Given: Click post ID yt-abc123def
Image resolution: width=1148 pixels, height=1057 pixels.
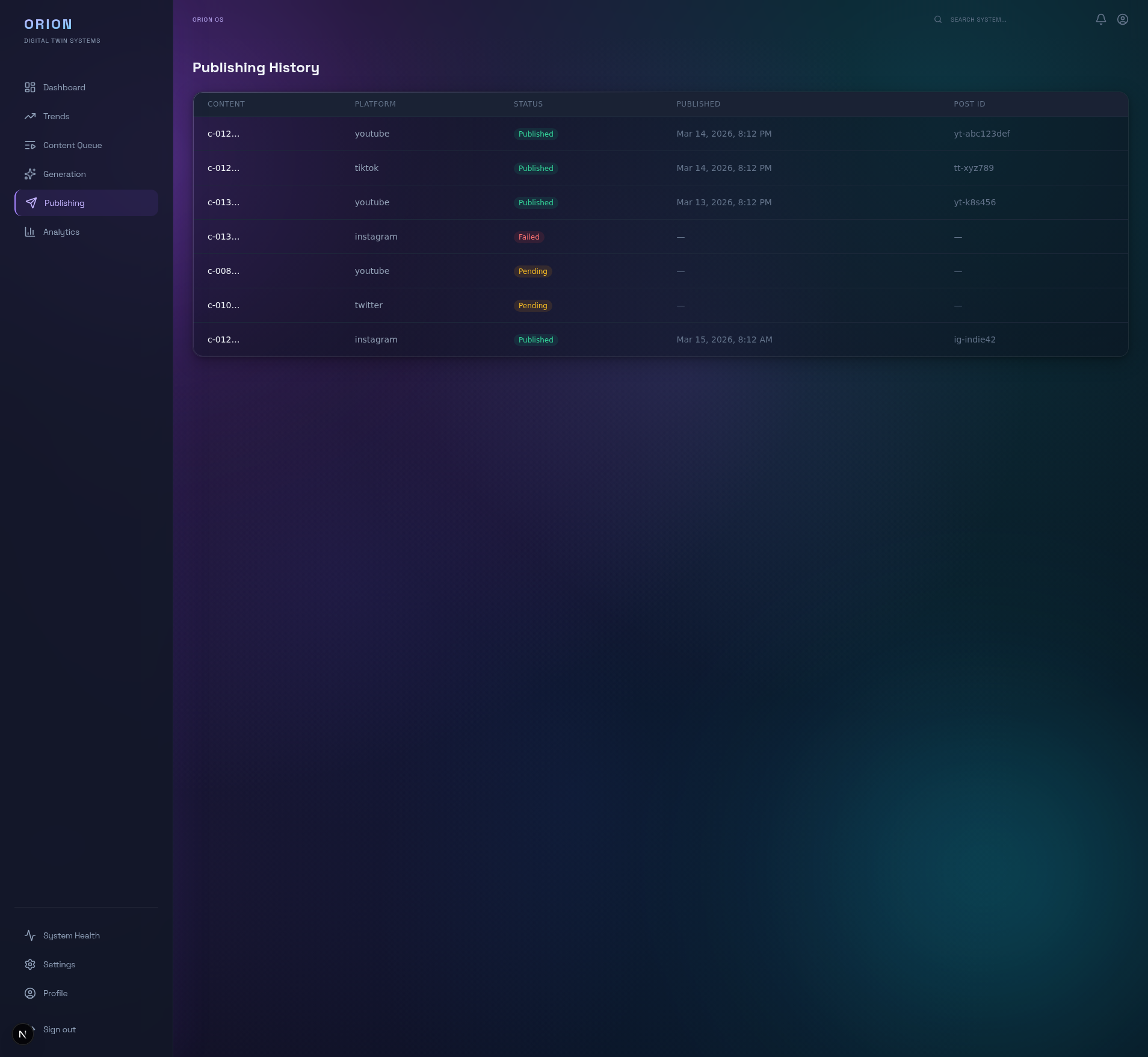Looking at the screenshot, I should coord(981,134).
